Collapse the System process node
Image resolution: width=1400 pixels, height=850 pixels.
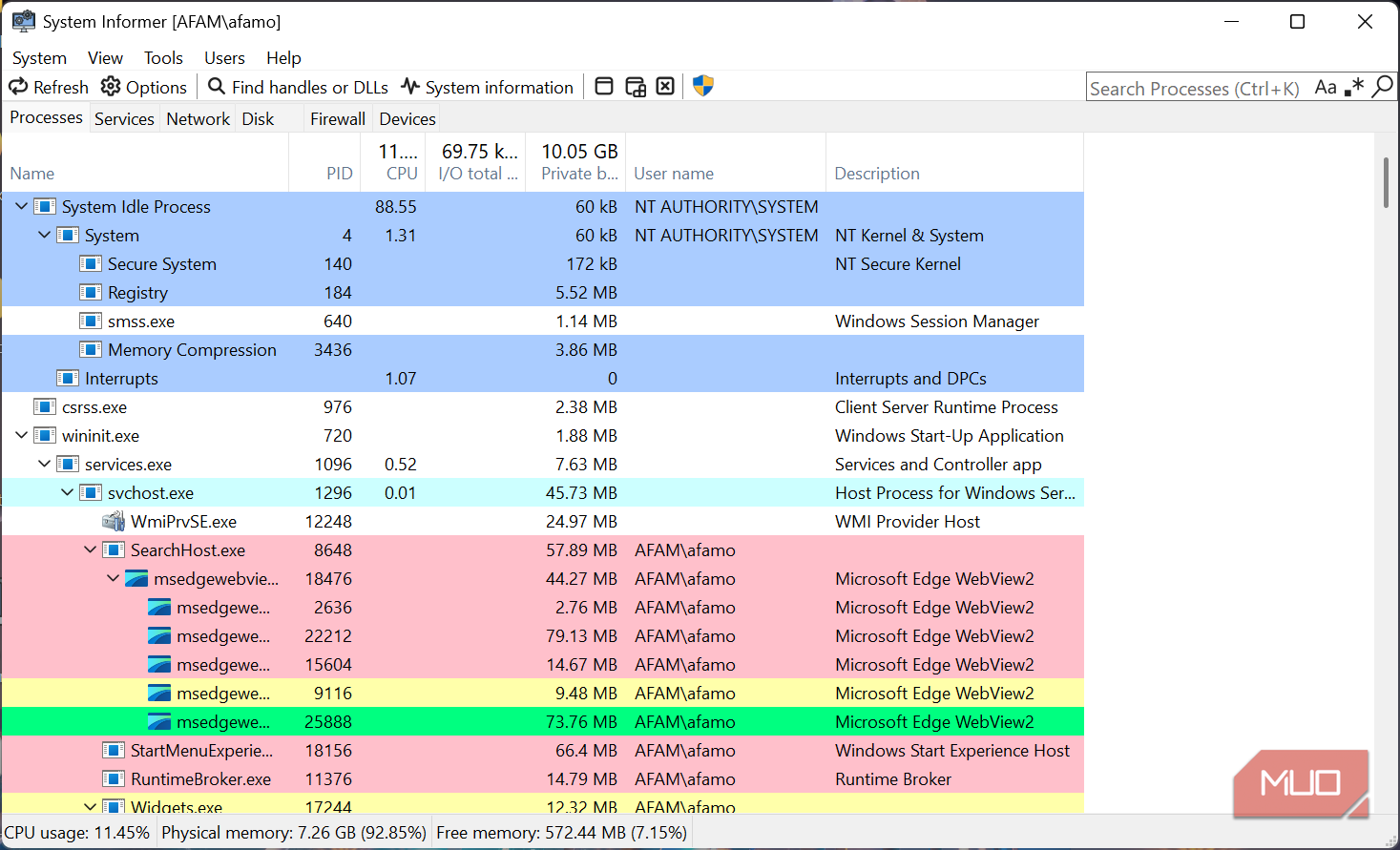pos(44,235)
